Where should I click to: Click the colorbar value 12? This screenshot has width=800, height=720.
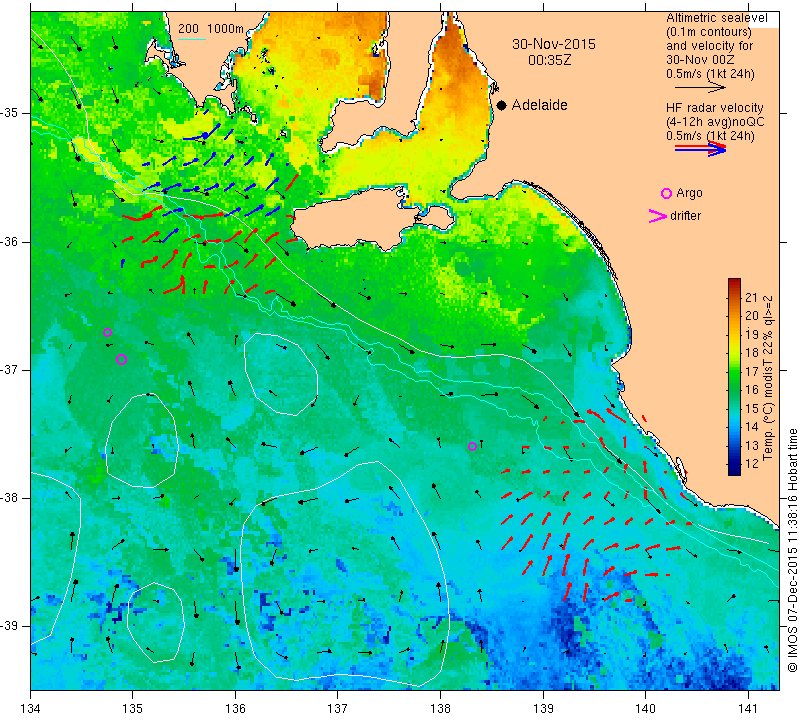coord(752,464)
